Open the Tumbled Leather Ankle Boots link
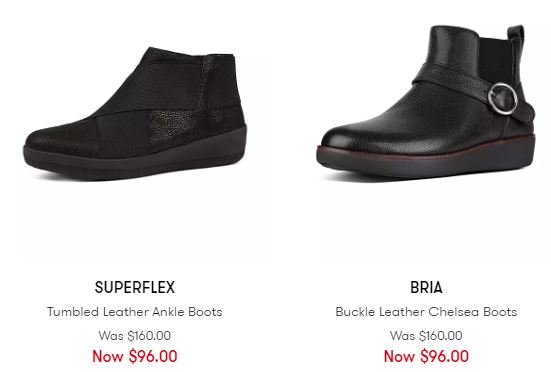 pos(135,312)
